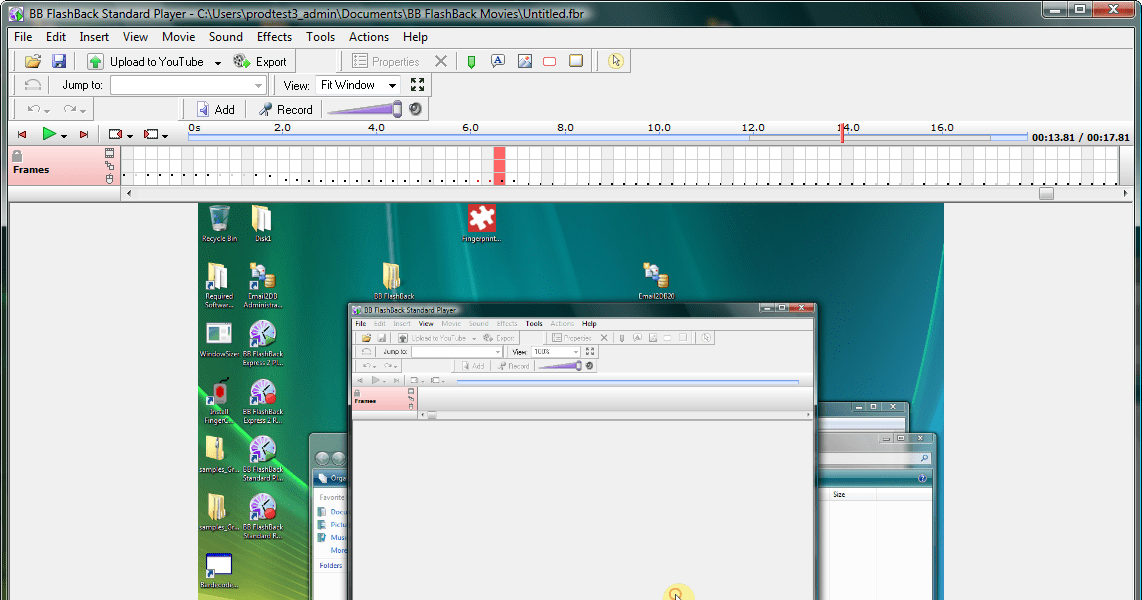Click the Open file folder icon
Screen dimensions: 1142x600
tap(33, 62)
